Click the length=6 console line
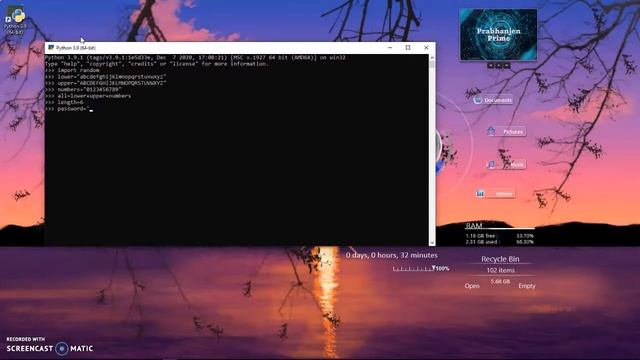 point(64,102)
